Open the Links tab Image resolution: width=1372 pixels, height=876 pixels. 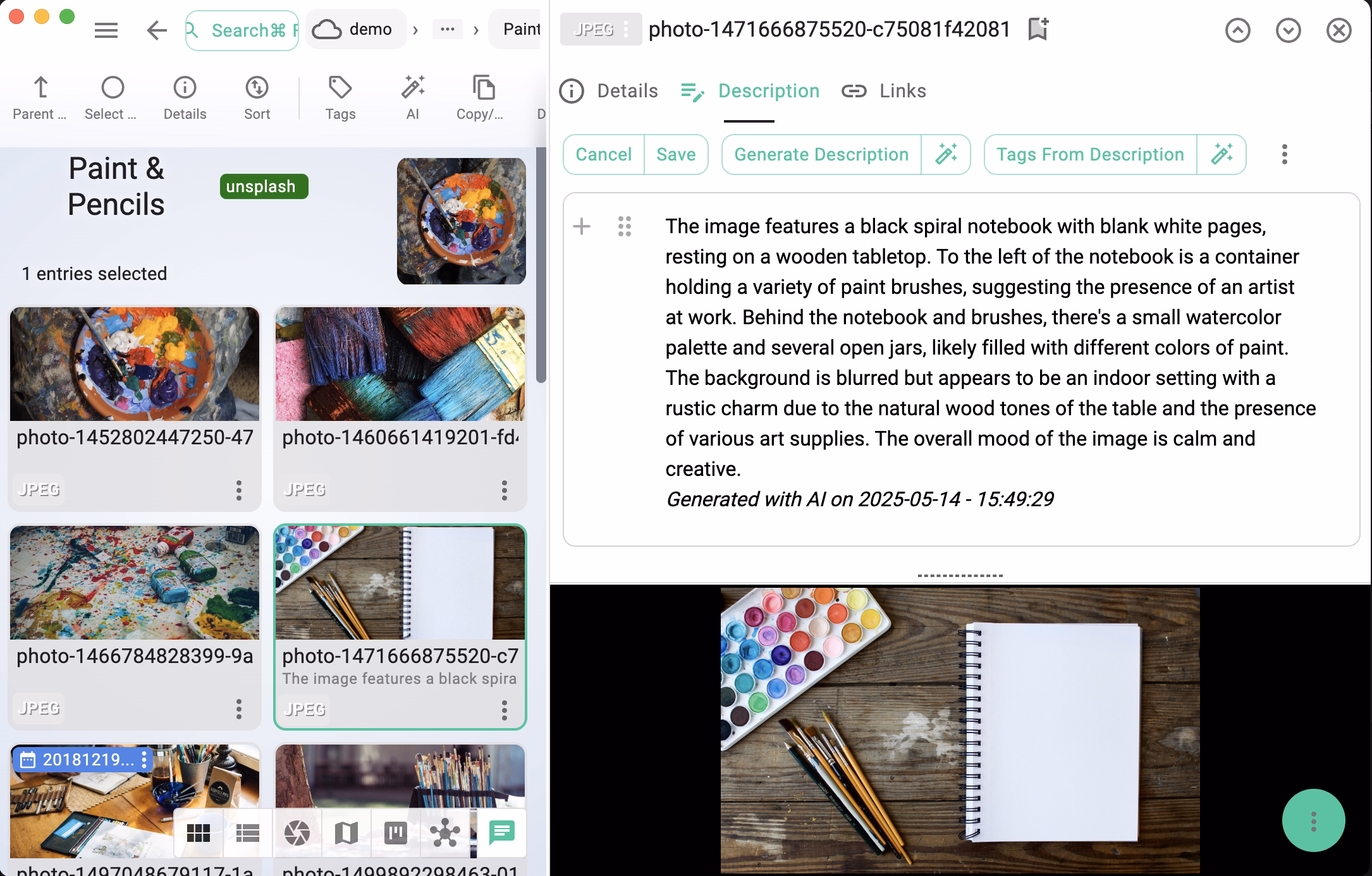(x=885, y=91)
